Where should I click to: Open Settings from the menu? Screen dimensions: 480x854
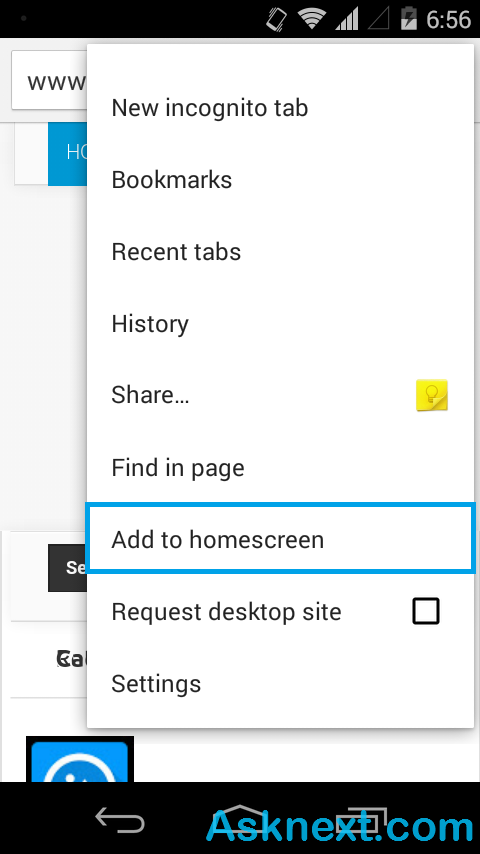[x=281, y=683]
